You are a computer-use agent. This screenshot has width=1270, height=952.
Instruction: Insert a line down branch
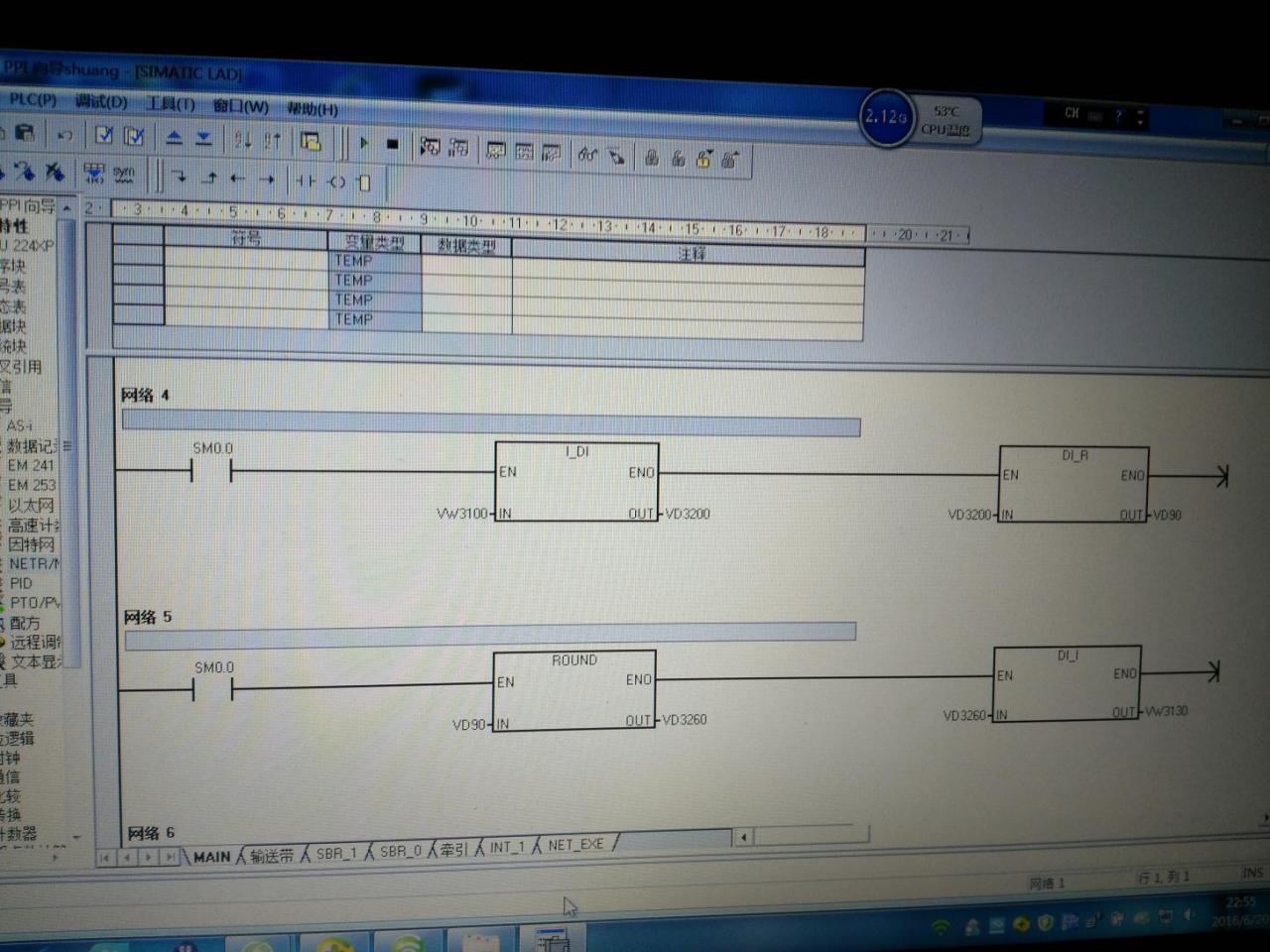180,178
